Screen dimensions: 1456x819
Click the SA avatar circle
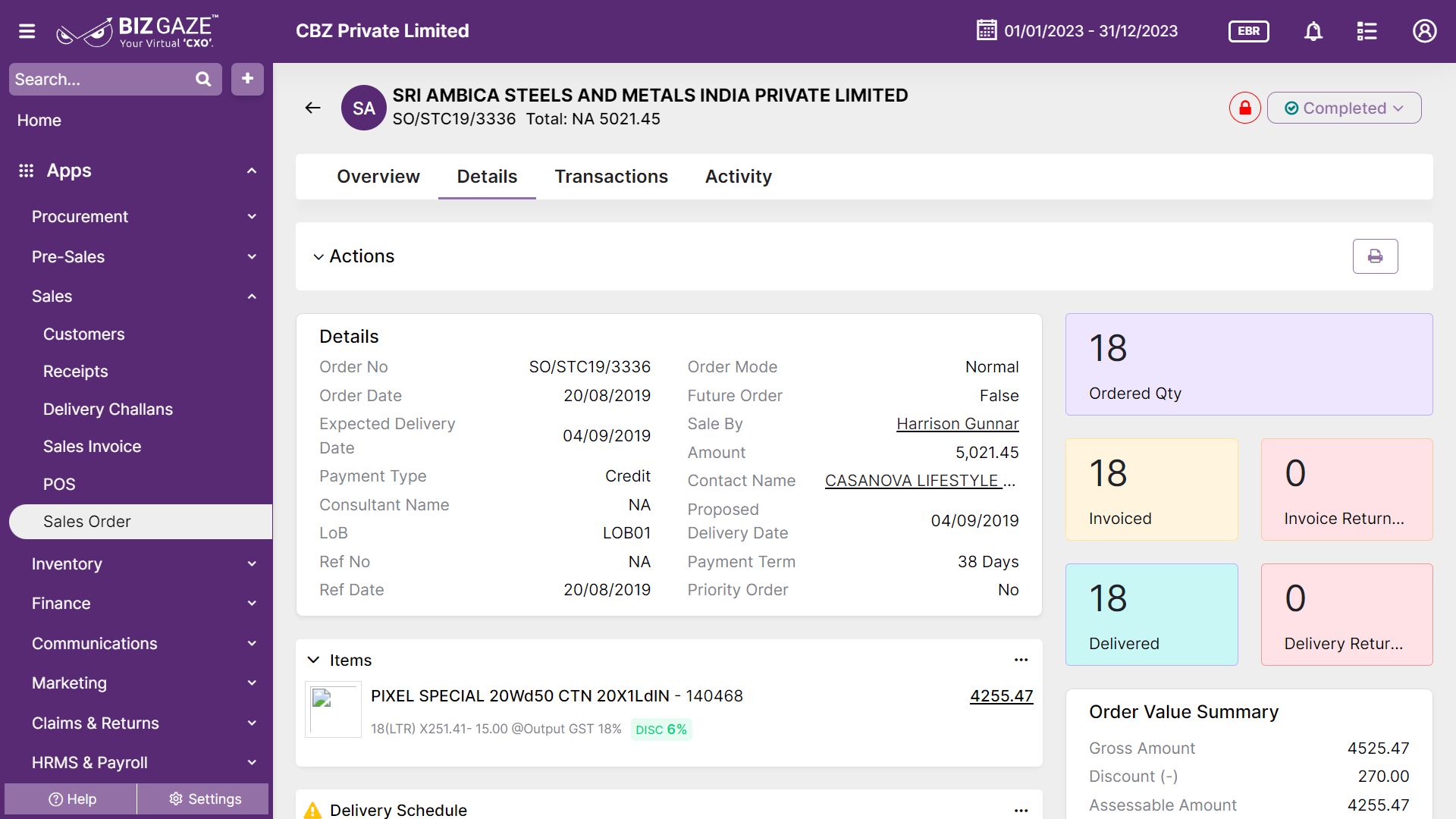(364, 108)
